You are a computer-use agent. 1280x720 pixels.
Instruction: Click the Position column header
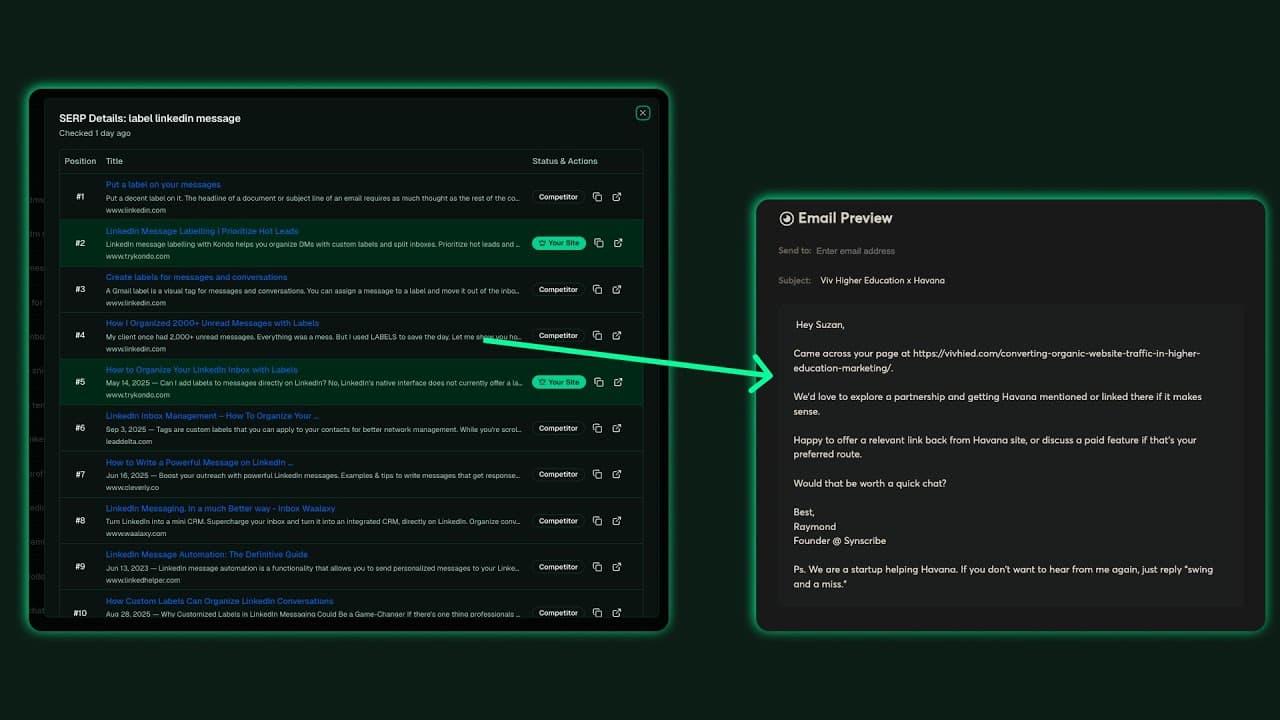point(80,161)
